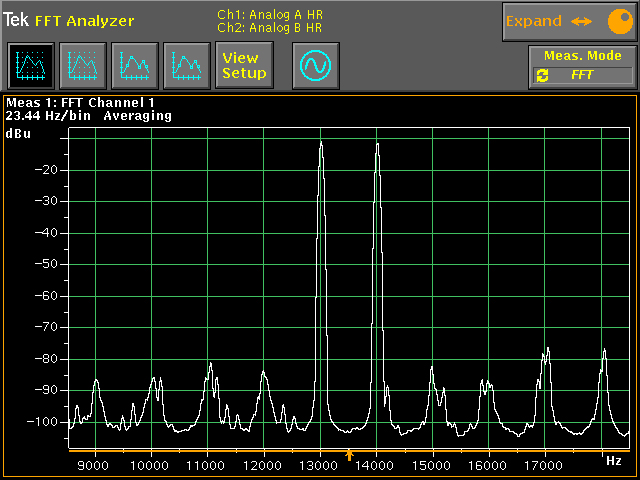Click the FFT Analyzer title text
The height and width of the screenshot is (480, 640).
coord(84,21)
